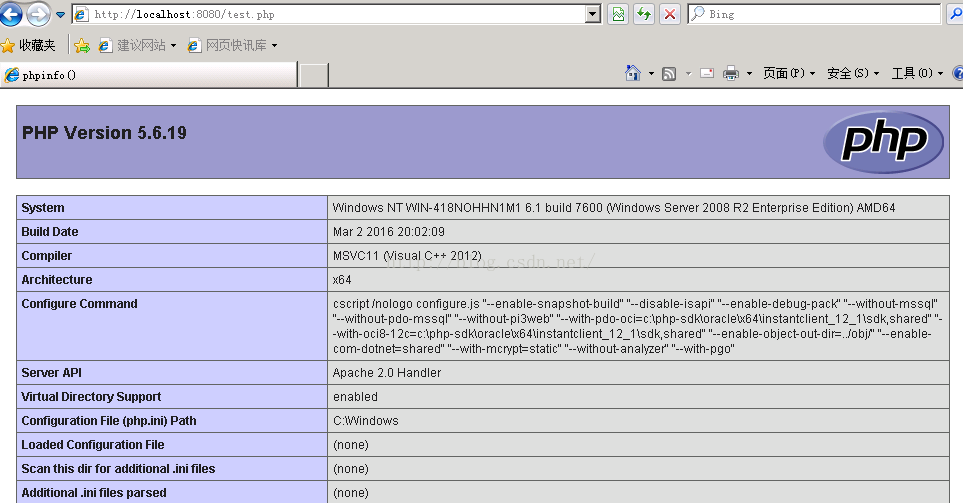Open the 页面(P) page menu
963x503 pixels.
click(x=789, y=73)
